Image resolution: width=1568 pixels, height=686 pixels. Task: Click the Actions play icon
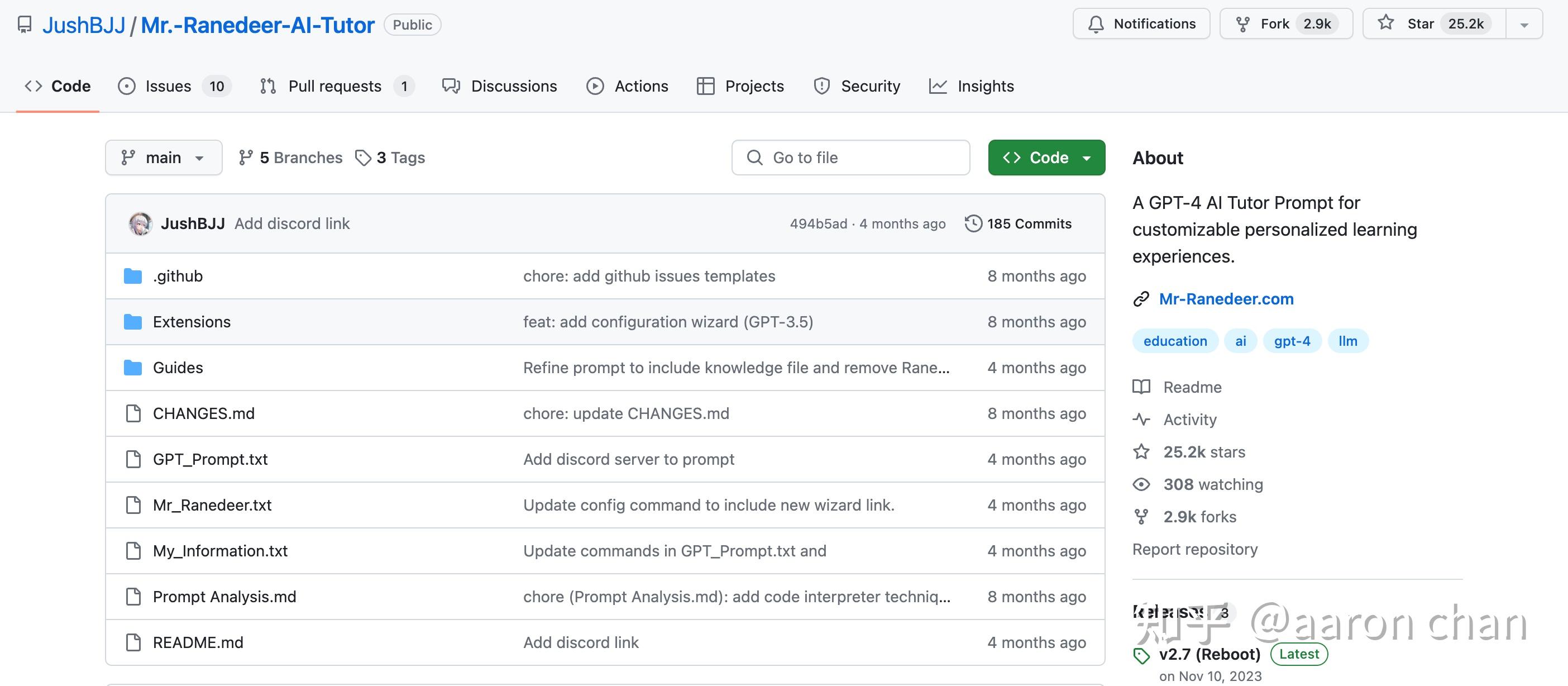point(595,87)
